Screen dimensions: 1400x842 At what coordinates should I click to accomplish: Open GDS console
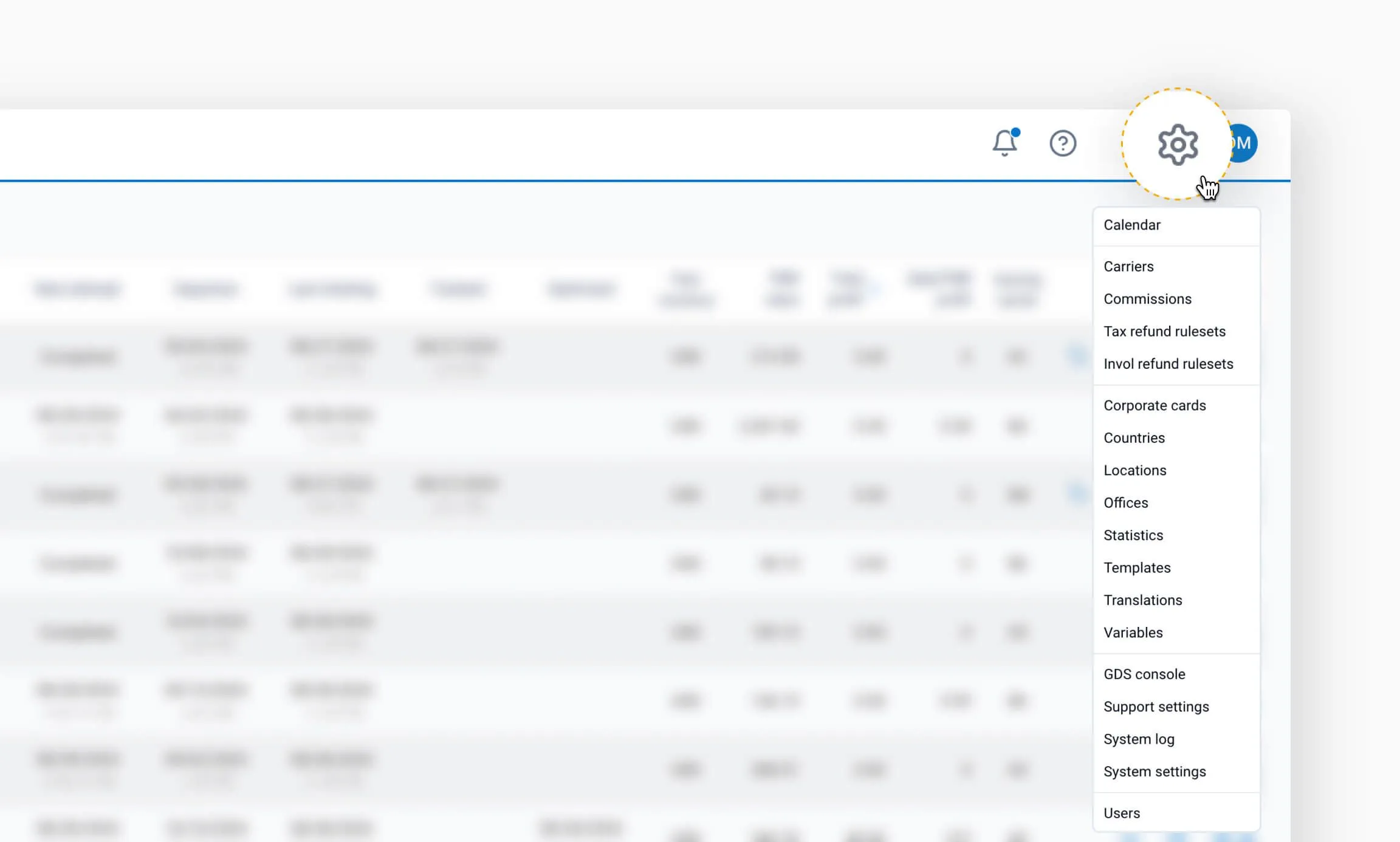(1144, 674)
